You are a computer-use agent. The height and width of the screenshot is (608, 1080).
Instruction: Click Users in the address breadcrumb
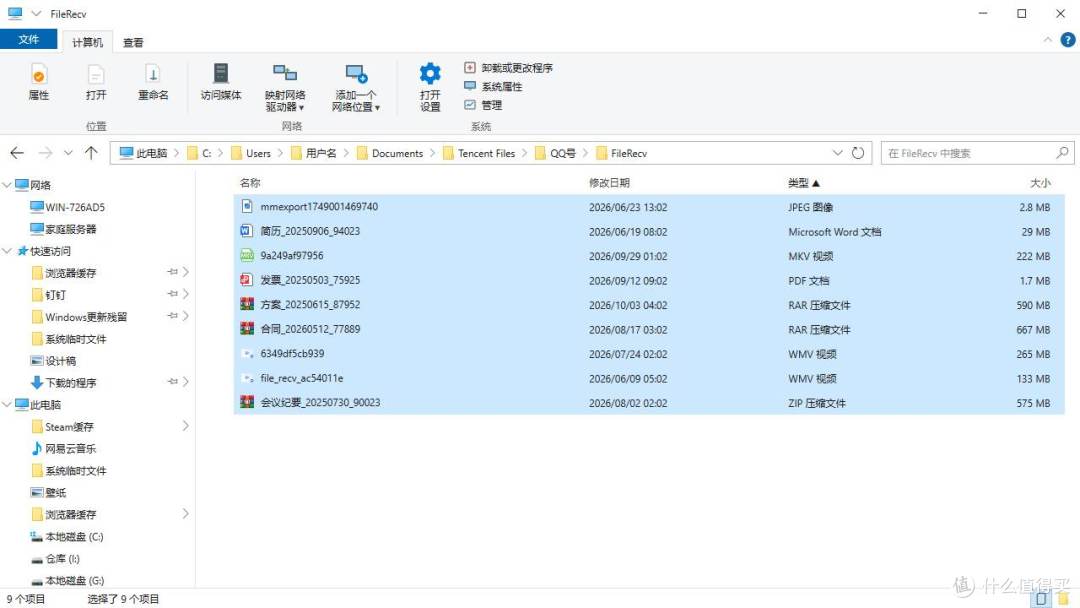(x=258, y=153)
